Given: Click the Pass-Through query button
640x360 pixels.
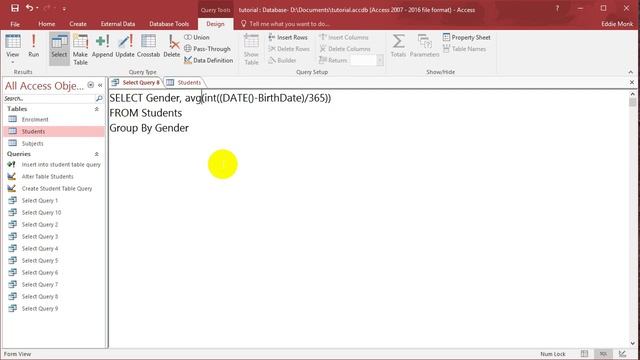Looking at the screenshot, I should (x=207, y=49).
